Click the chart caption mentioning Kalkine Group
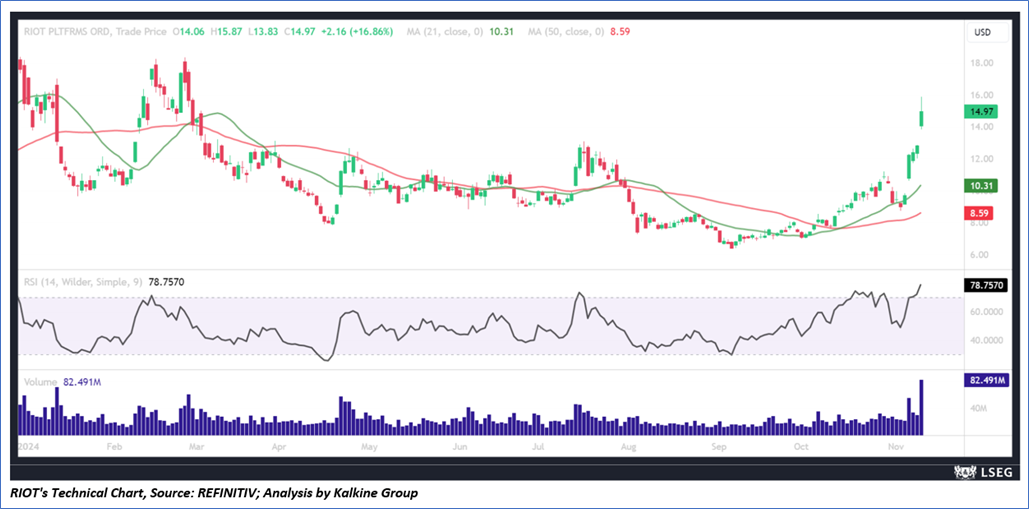 tap(214, 492)
